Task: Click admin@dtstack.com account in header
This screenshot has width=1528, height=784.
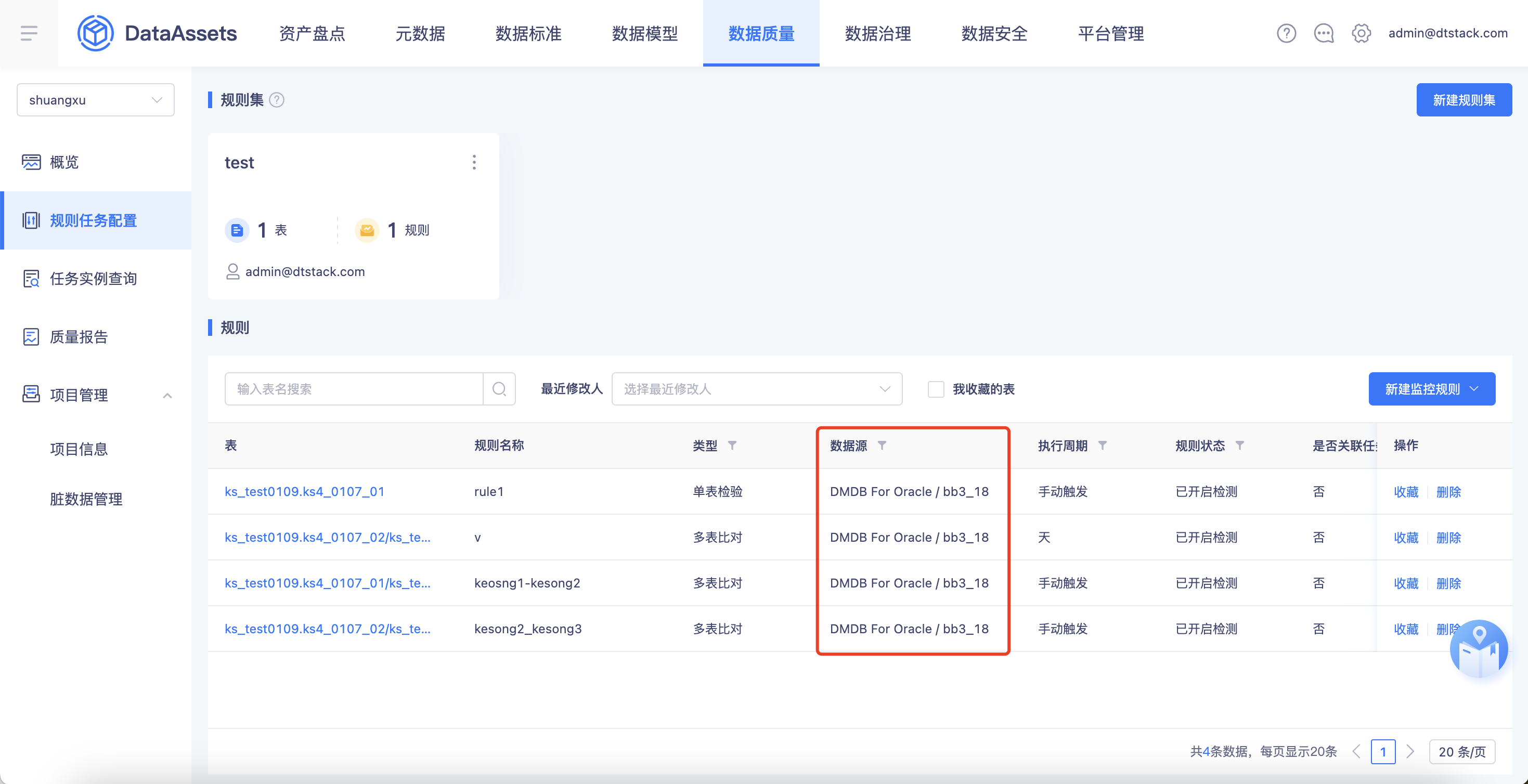Action: 1447,33
